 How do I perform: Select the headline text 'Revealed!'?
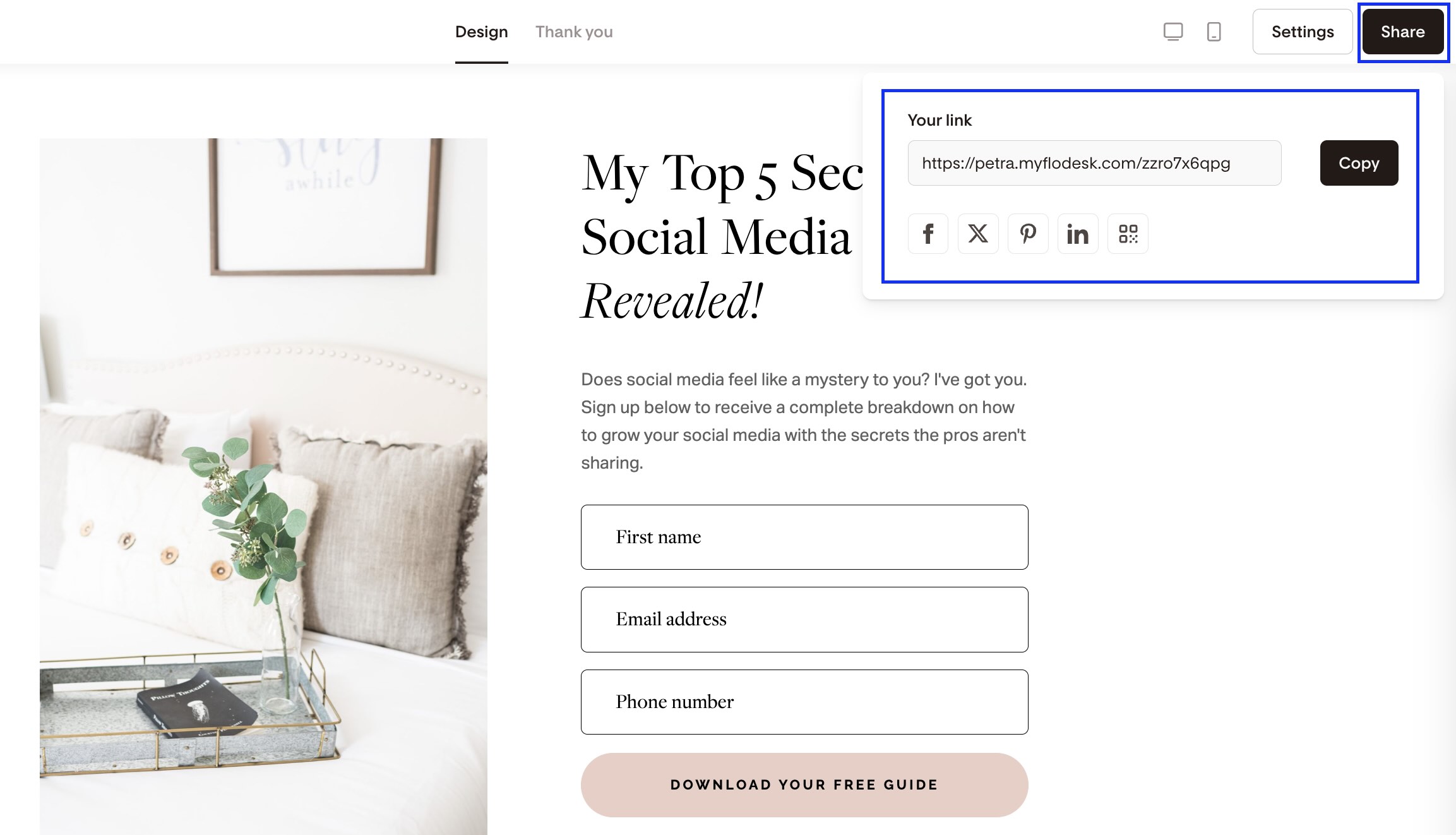coord(672,301)
